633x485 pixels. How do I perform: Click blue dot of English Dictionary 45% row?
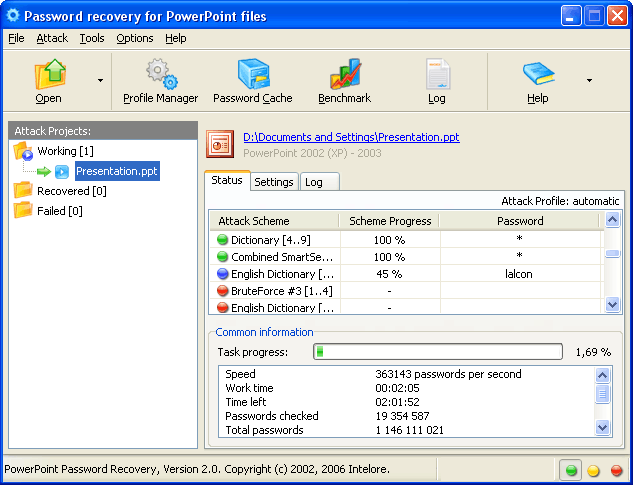pyautogui.click(x=222, y=274)
